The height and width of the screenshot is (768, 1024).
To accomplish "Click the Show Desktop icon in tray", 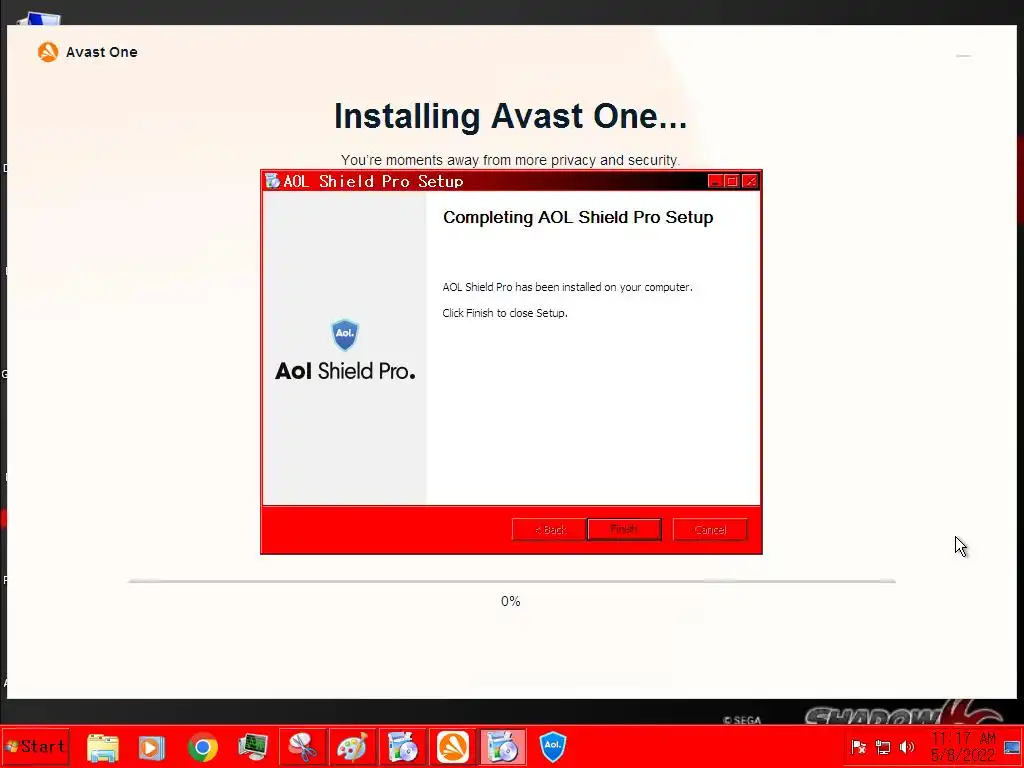I will (1012, 747).
